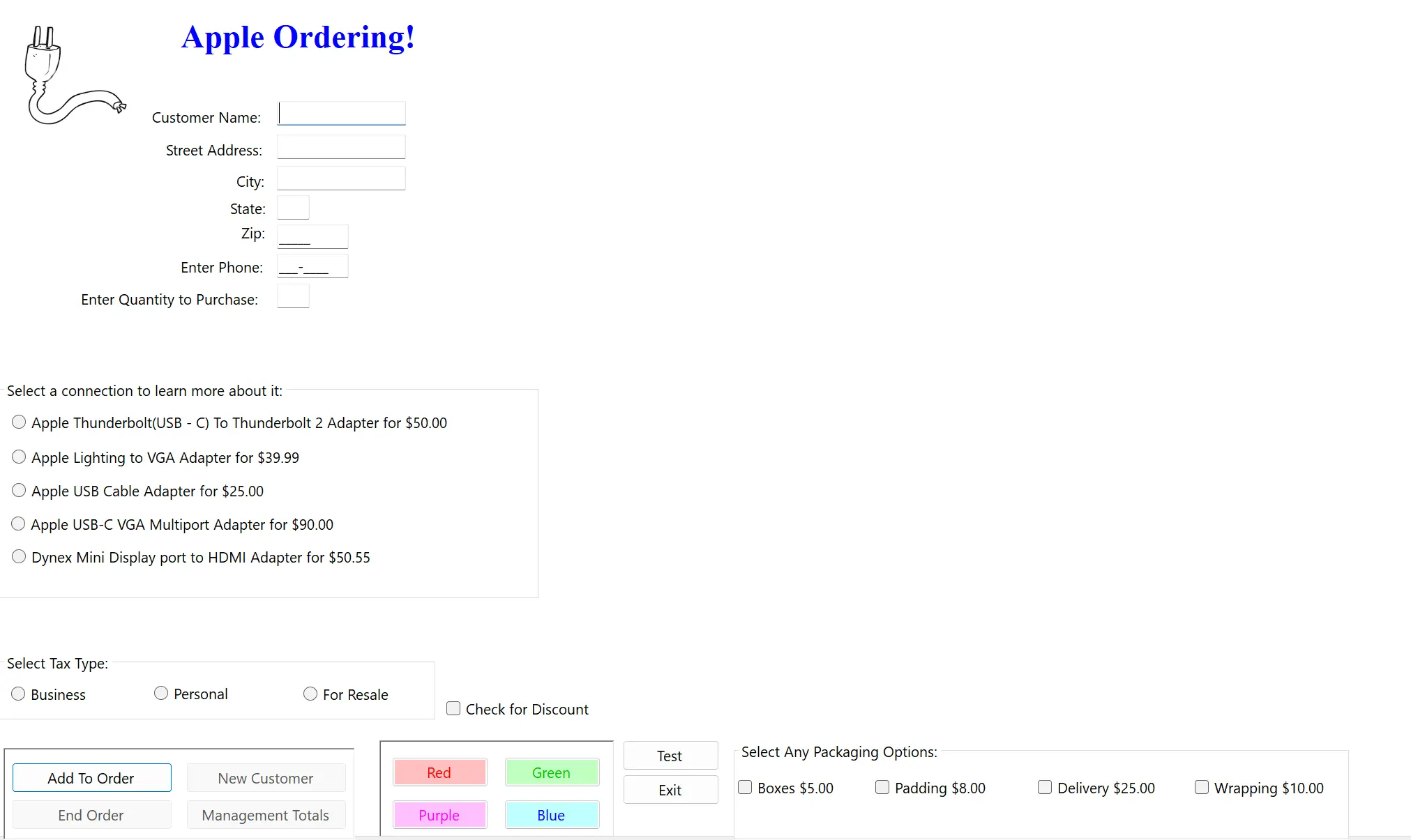
Task: Select Apple USB Cable Adapter radio button
Action: [x=19, y=490]
